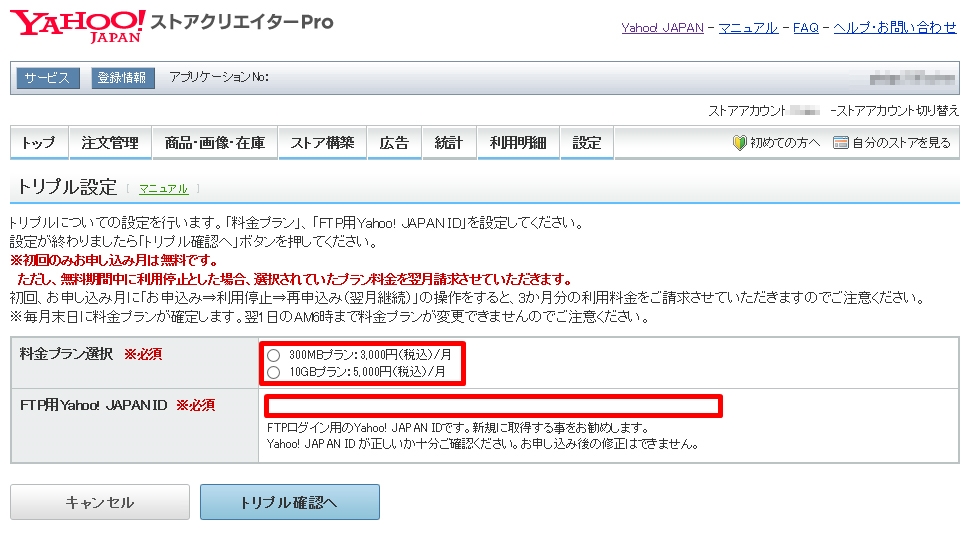Click the キャンセル button
The height and width of the screenshot is (544, 970).
[100, 502]
